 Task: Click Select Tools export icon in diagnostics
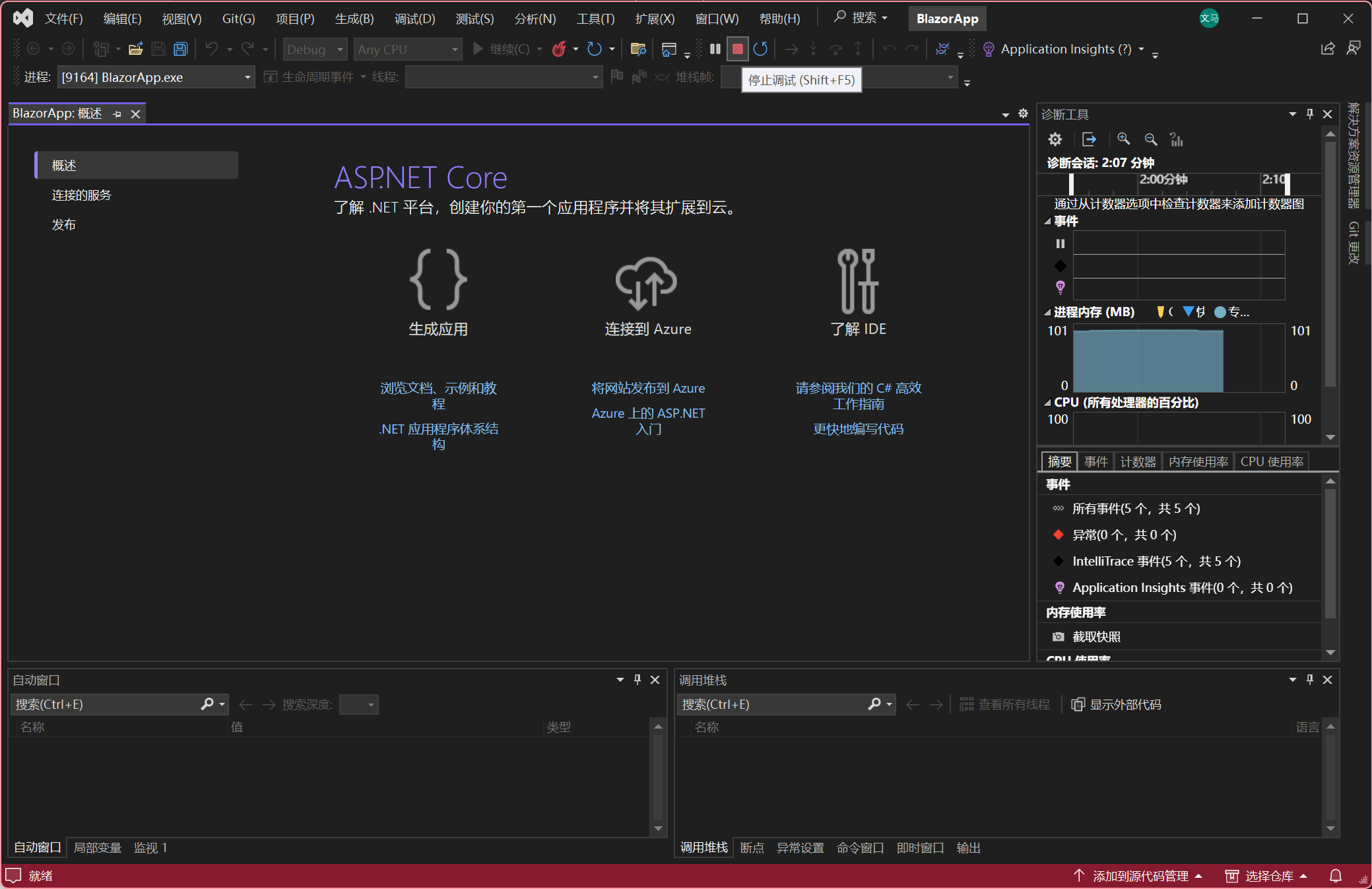click(1090, 139)
